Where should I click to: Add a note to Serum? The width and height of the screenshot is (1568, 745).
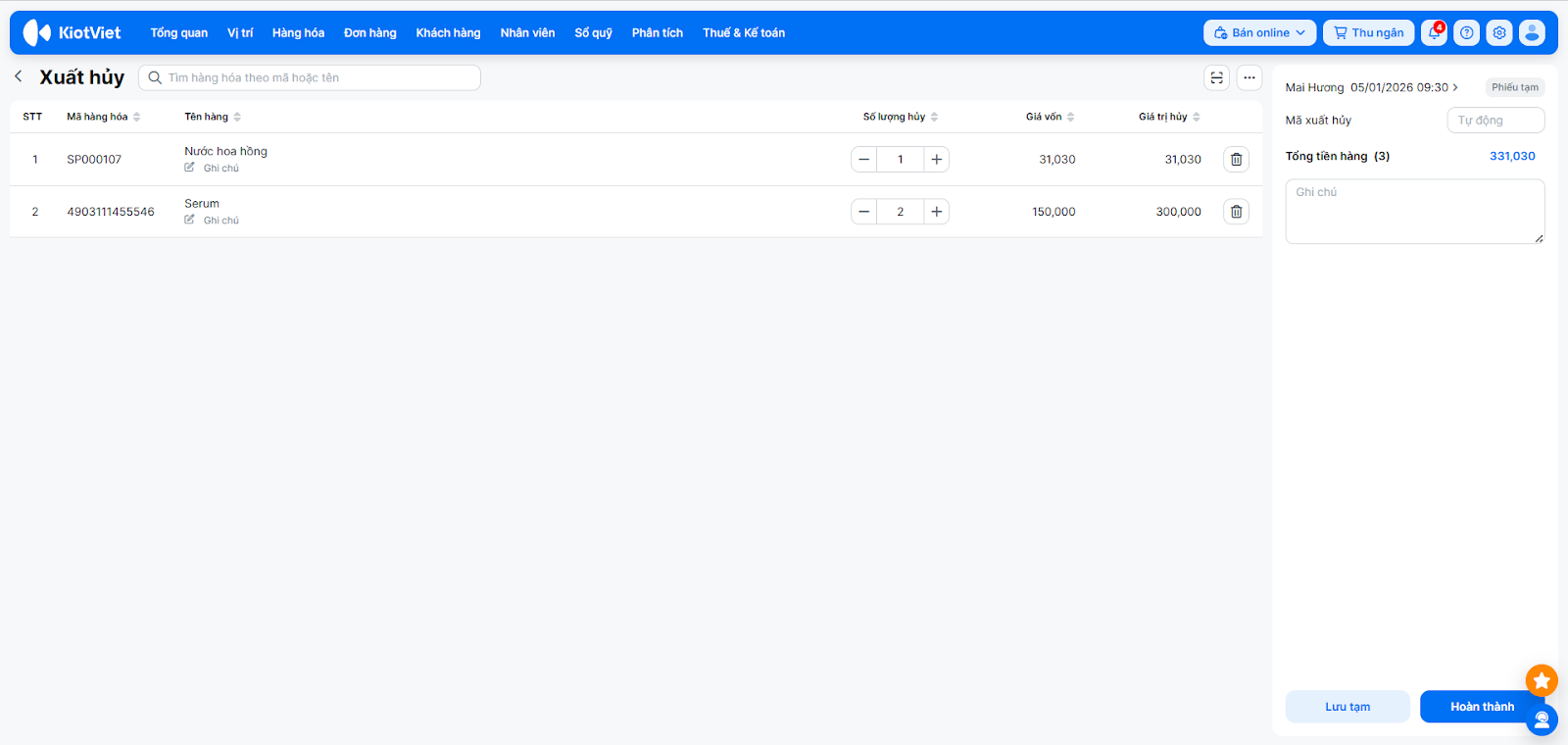[x=212, y=220]
